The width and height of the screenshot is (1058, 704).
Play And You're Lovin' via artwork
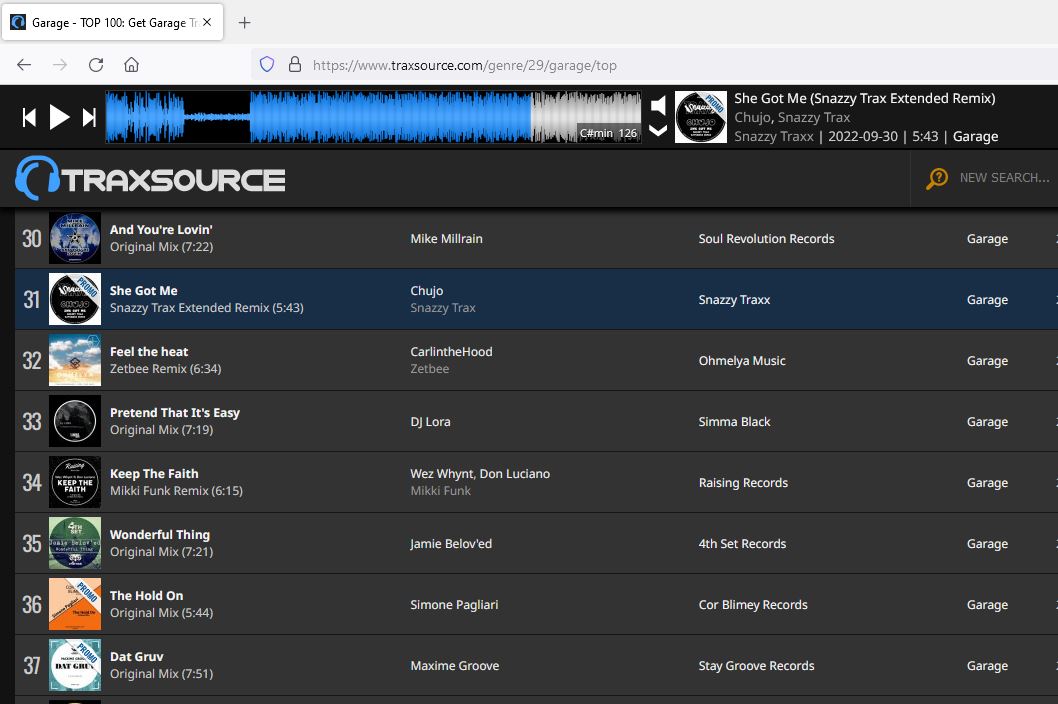(x=75, y=238)
